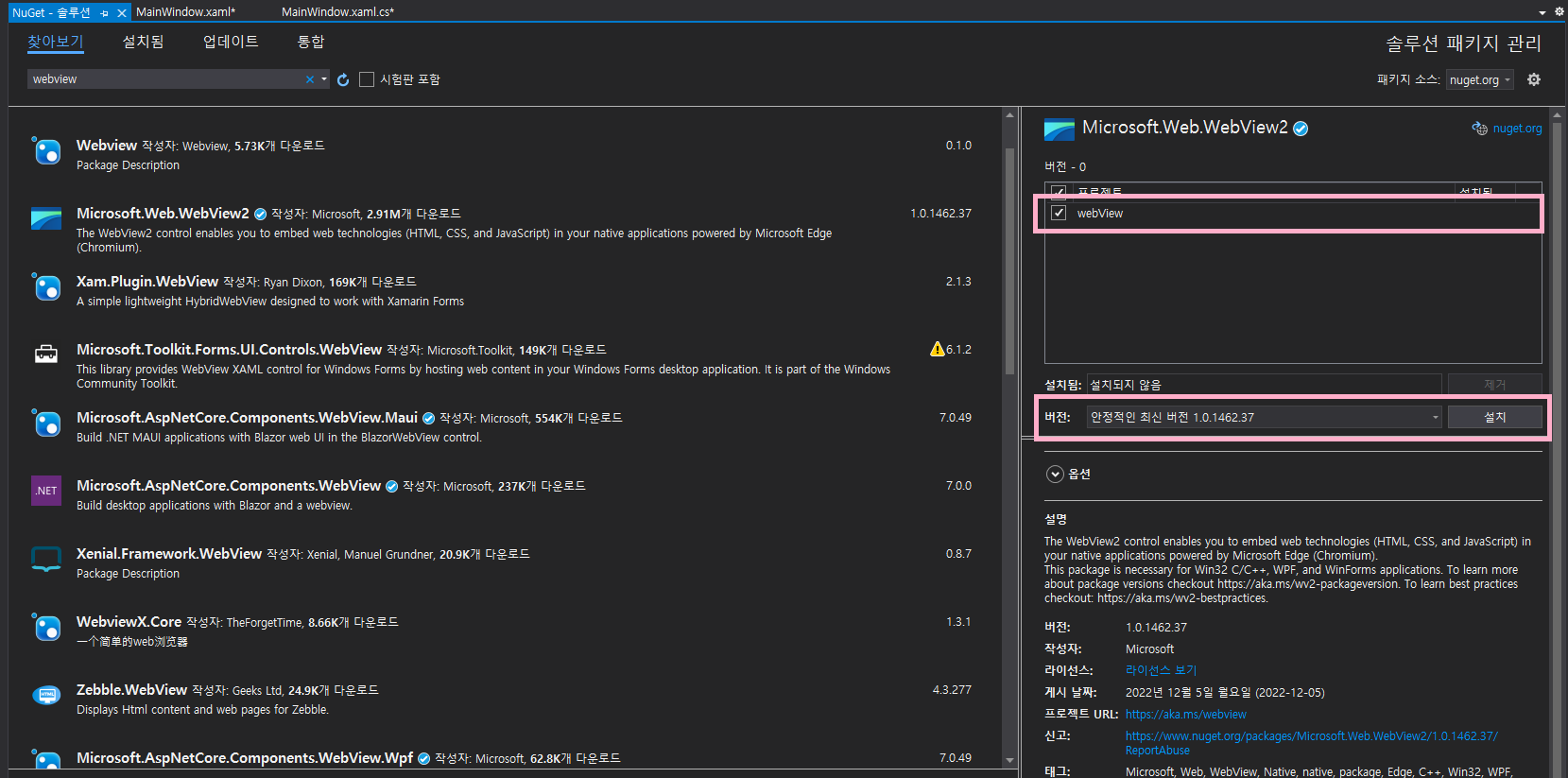Select the Zebble.WebView package title
Image resolution: width=1568 pixels, height=778 pixels.
(x=131, y=690)
